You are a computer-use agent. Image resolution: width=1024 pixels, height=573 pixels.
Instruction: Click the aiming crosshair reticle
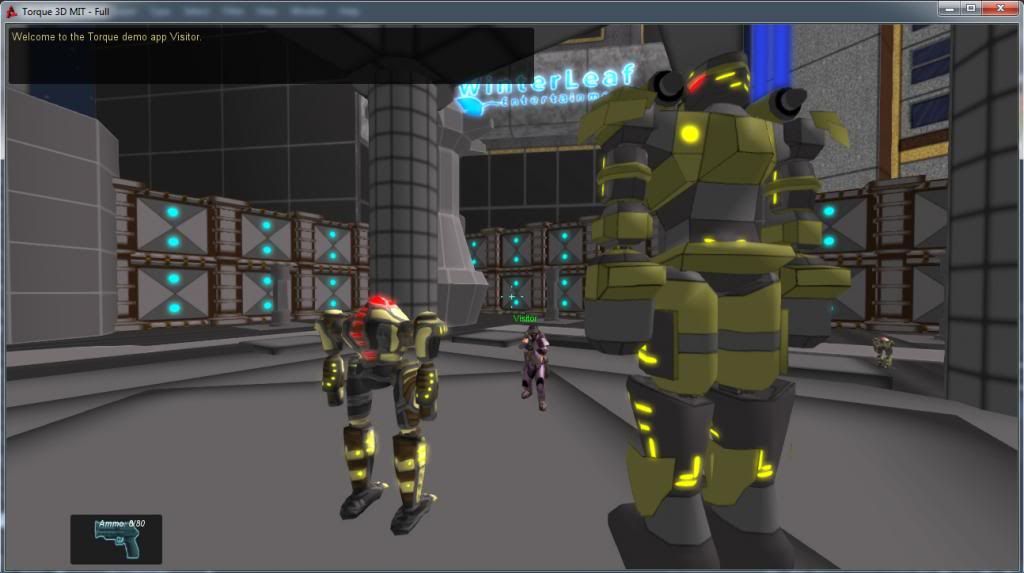[512, 297]
